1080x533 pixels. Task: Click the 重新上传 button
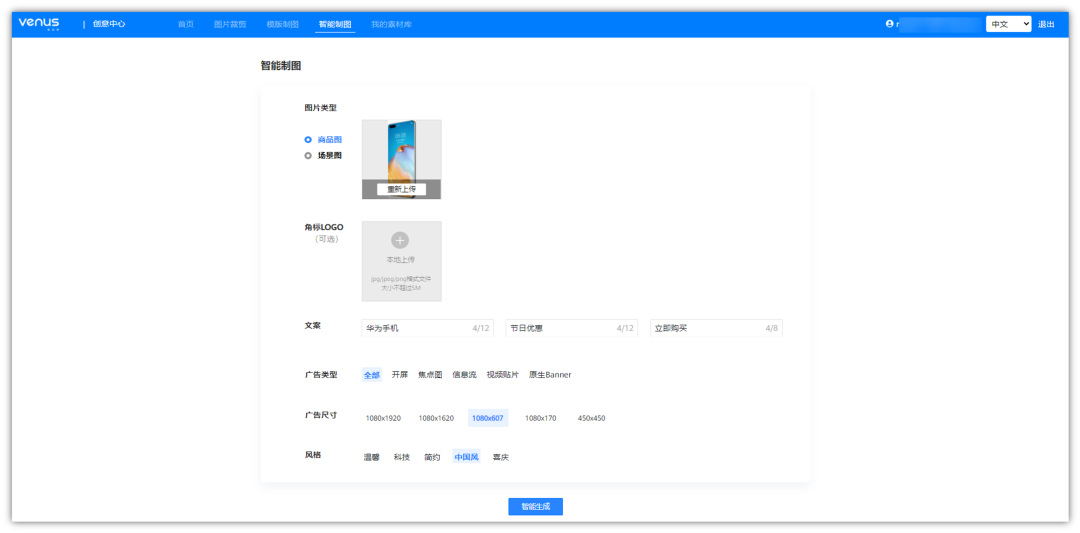pos(402,189)
